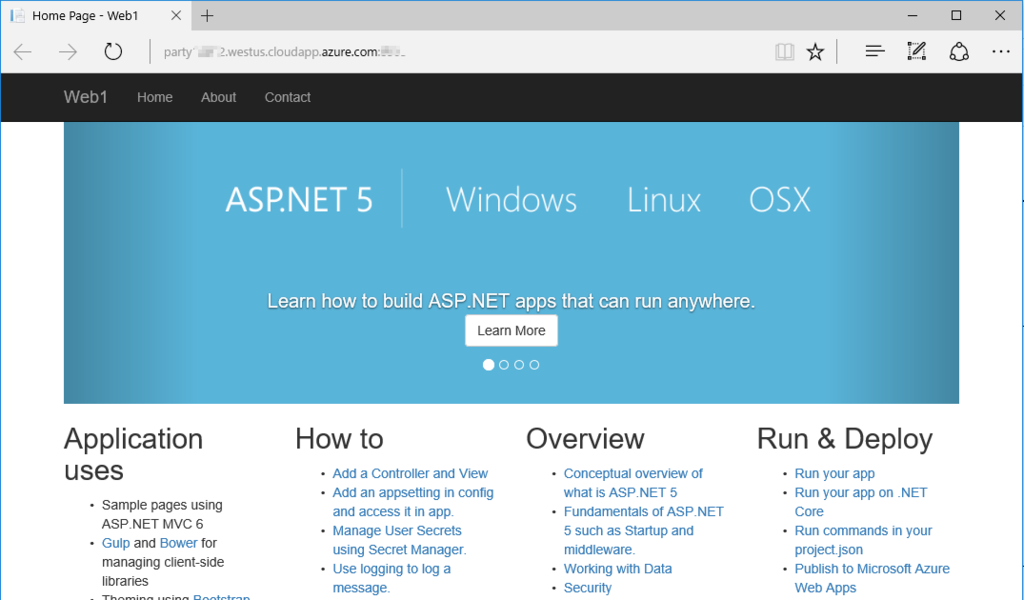Image resolution: width=1024 pixels, height=600 pixels.
Task: Make a Web Note pen icon
Action: [x=917, y=51]
